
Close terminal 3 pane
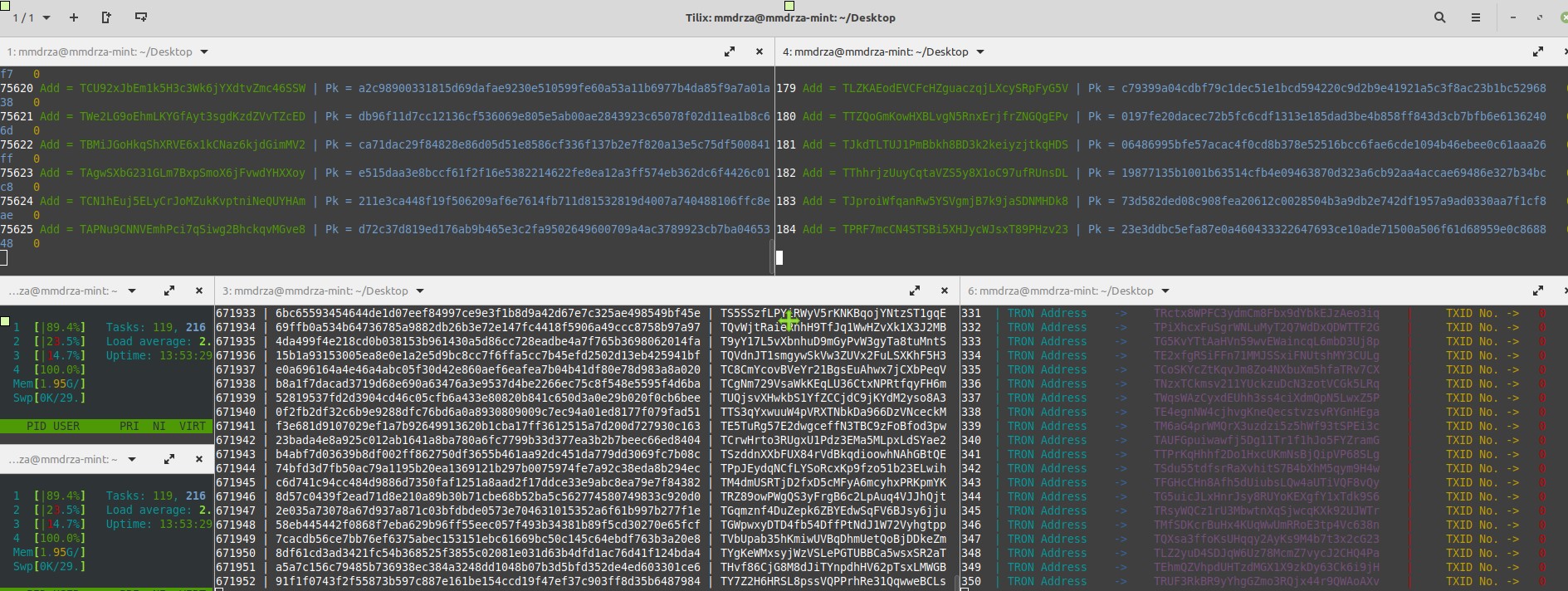tap(944, 291)
